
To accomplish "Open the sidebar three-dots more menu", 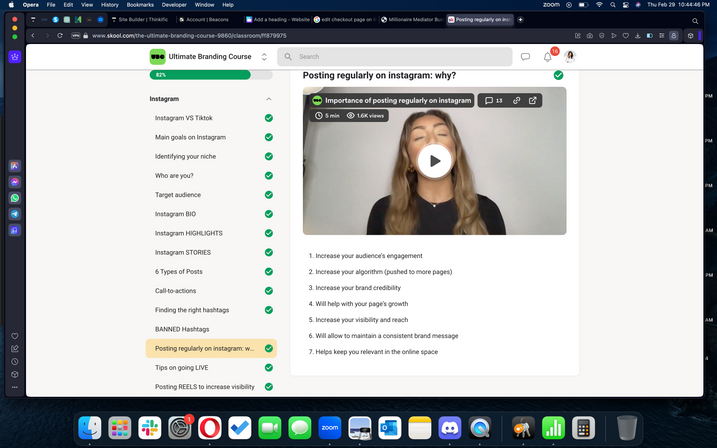I will [x=15, y=387].
